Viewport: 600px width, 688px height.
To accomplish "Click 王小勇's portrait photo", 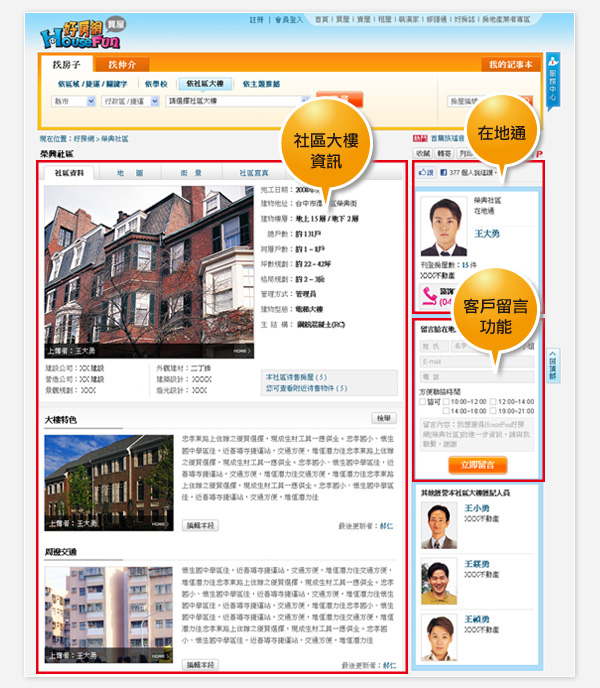I will click(x=439, y=526).
